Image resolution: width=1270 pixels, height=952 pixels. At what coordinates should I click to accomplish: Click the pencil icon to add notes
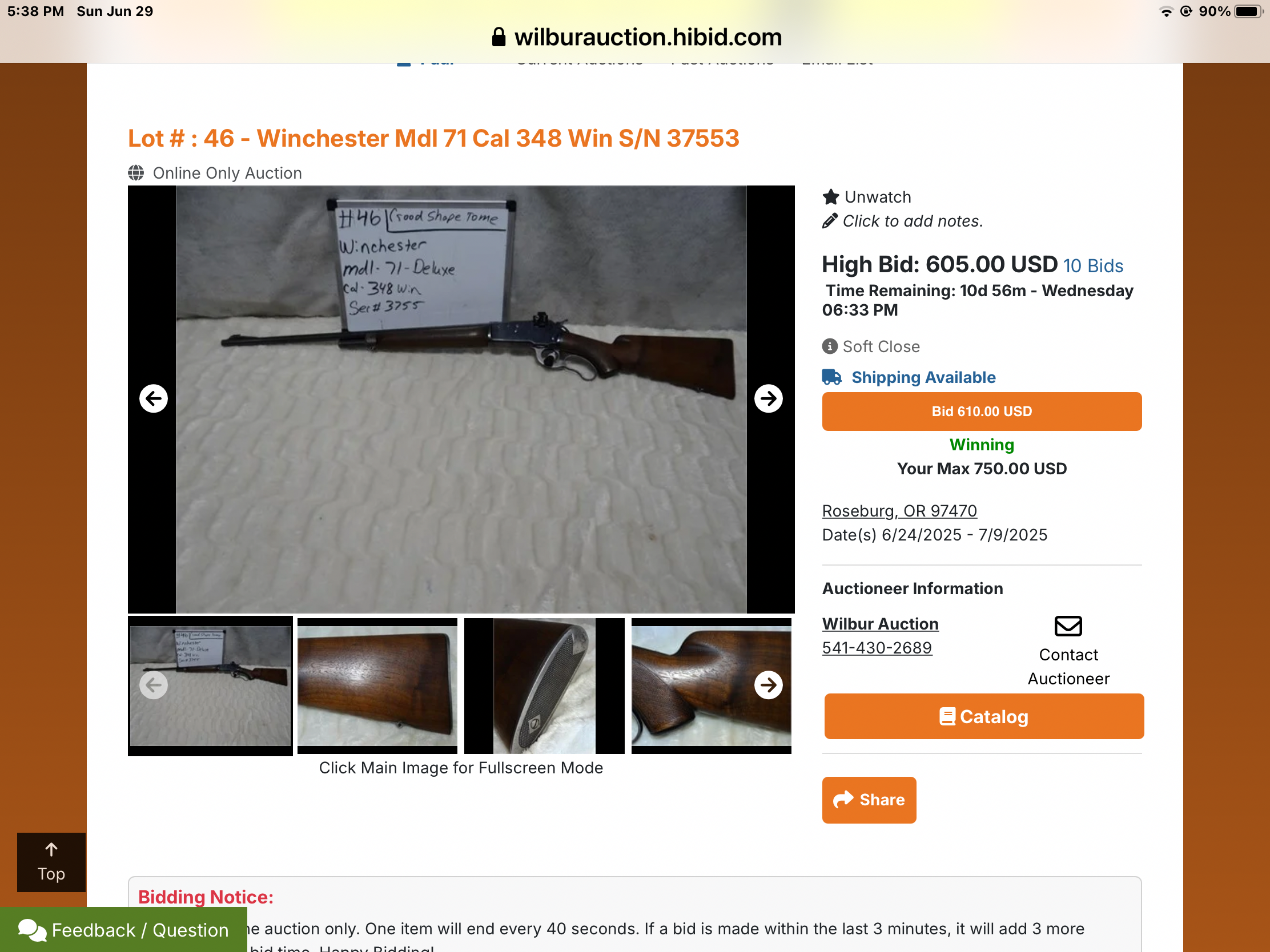[x=830, y=221]
